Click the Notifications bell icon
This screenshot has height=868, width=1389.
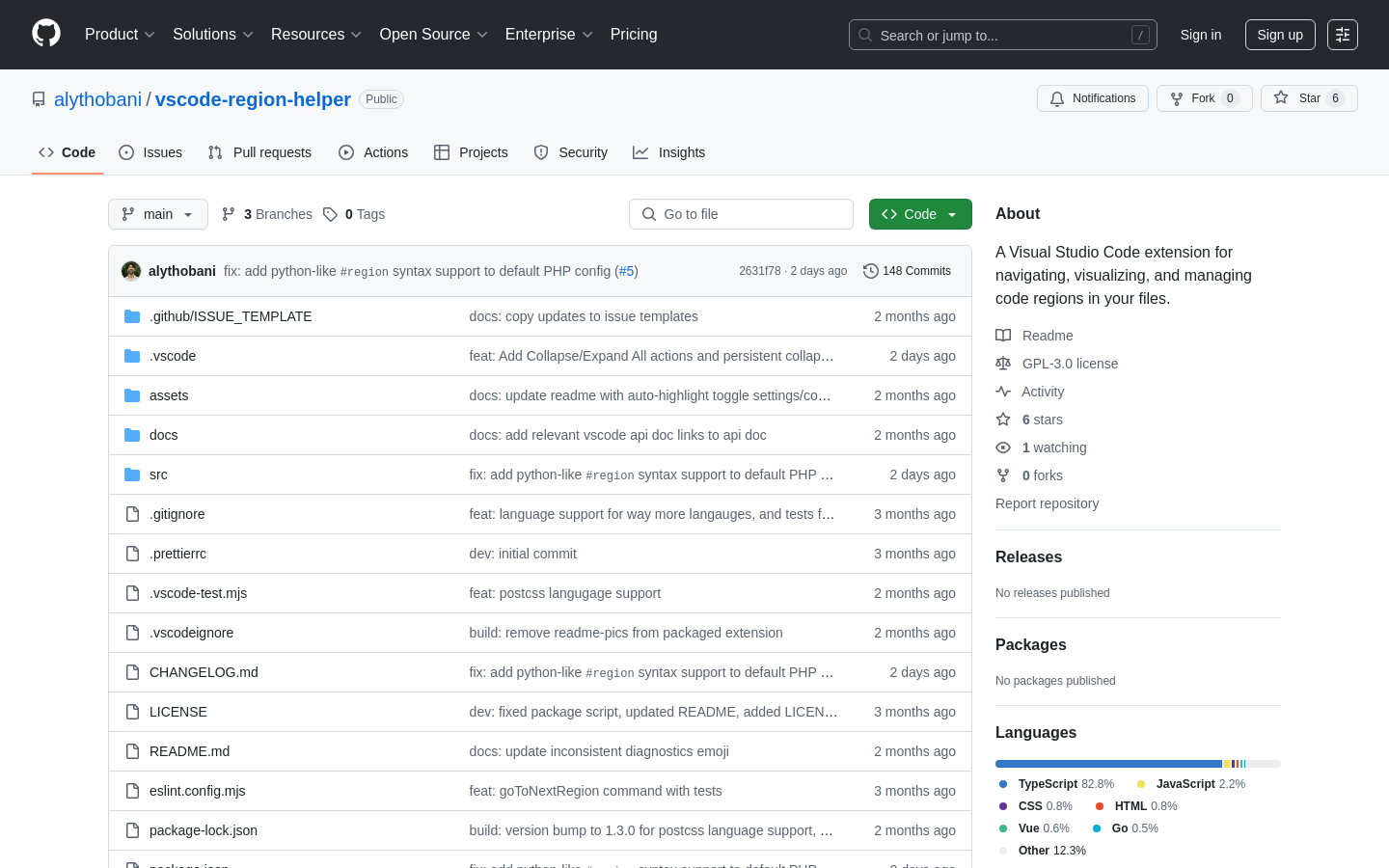coord(1057,98)
